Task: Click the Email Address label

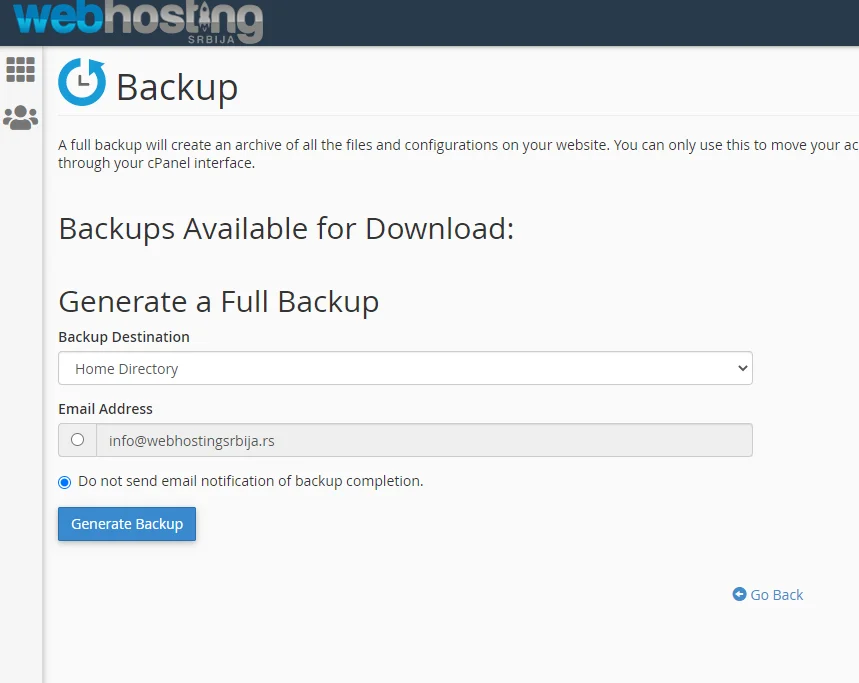Action: (x=105, y=409)
